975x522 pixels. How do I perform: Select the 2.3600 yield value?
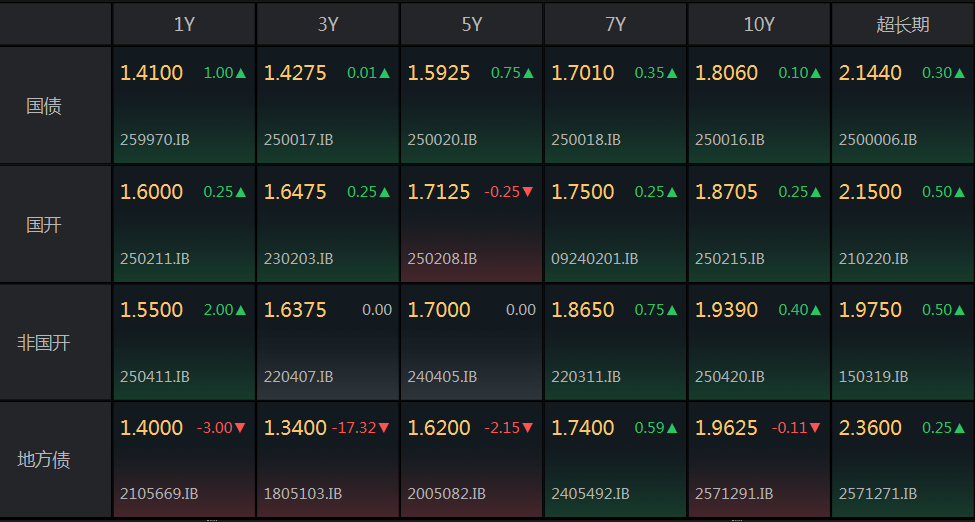click(870, 428)
